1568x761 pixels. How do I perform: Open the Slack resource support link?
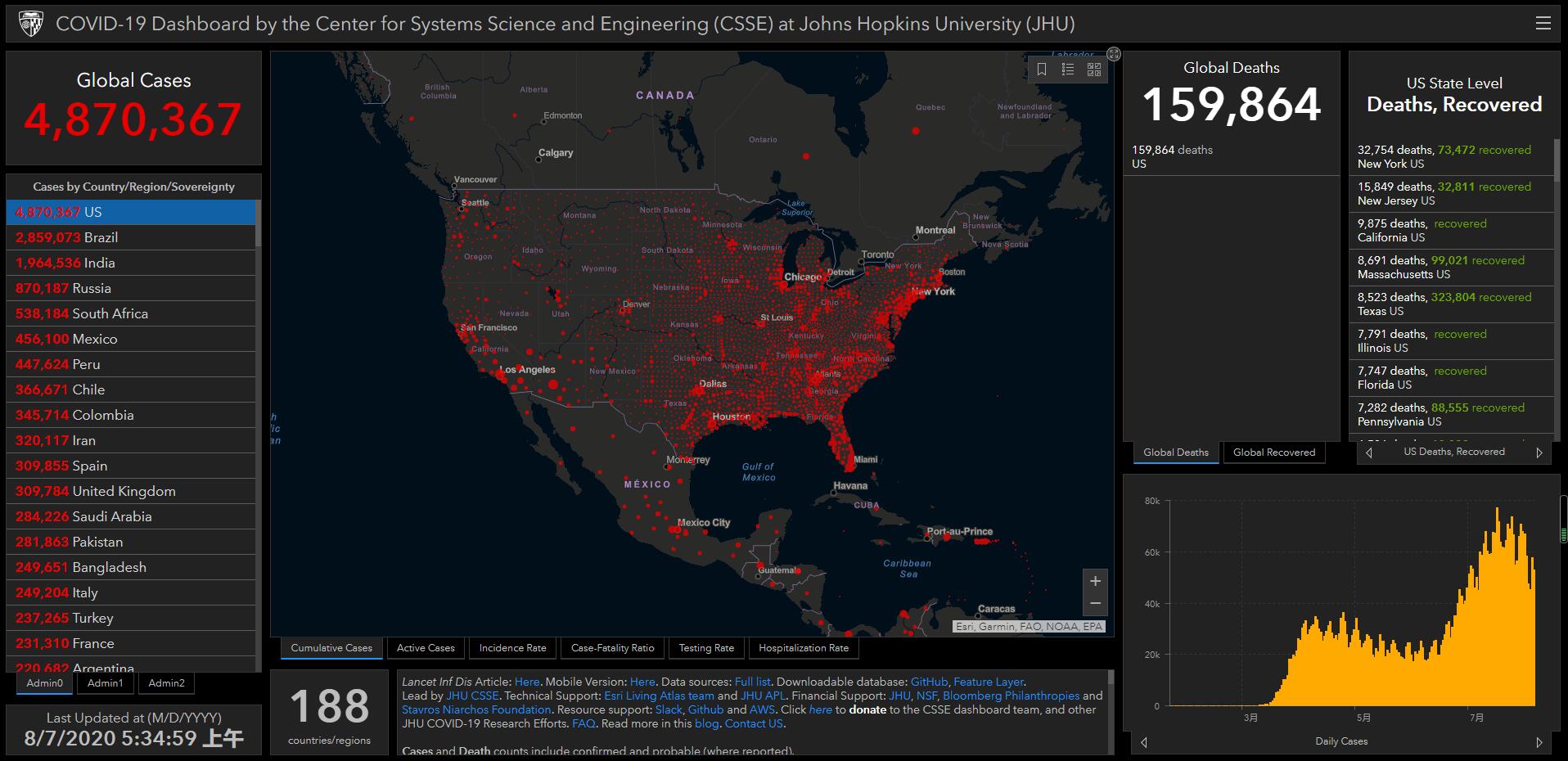669,709
